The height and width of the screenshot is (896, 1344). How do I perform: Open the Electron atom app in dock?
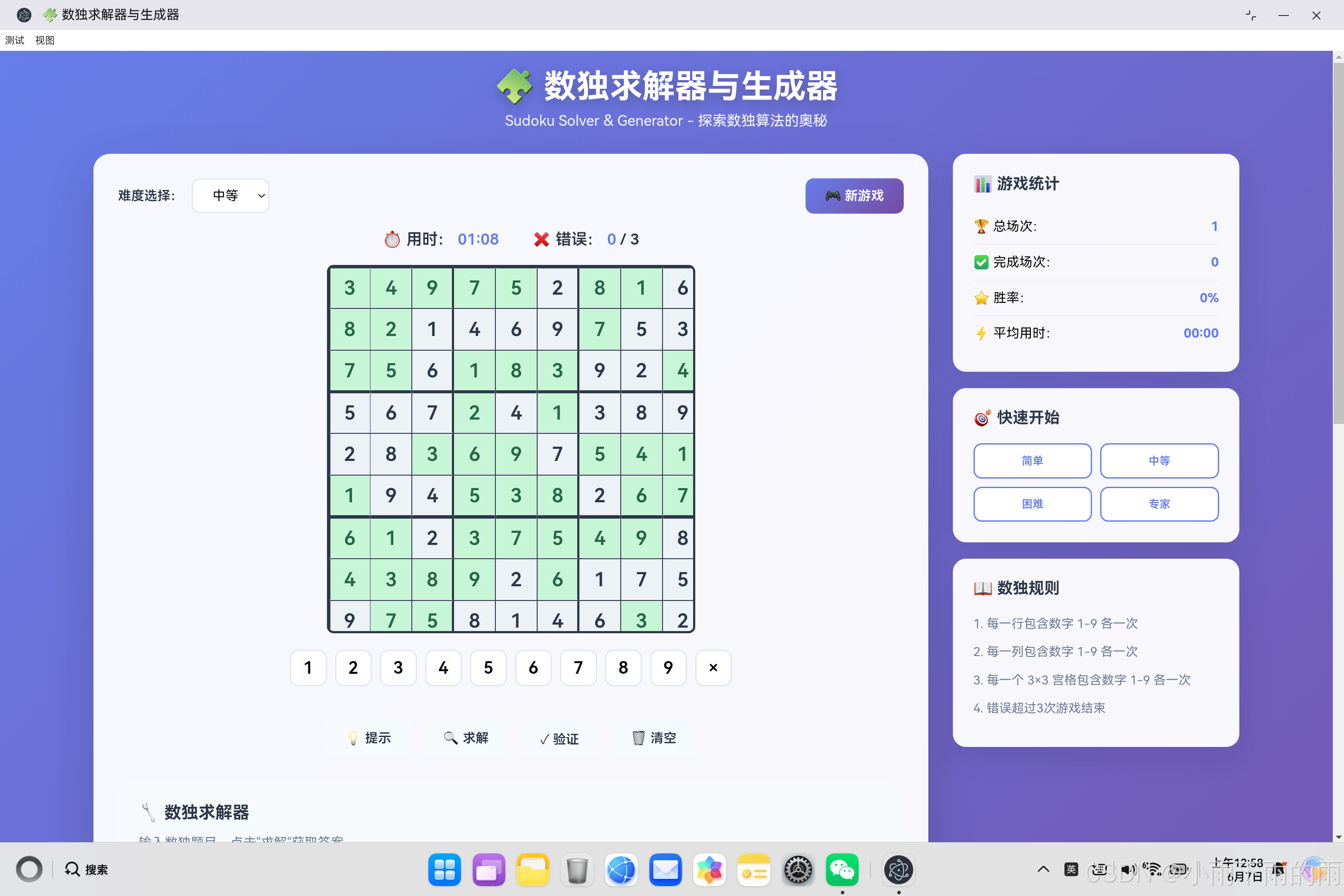(x=899, y=870)
